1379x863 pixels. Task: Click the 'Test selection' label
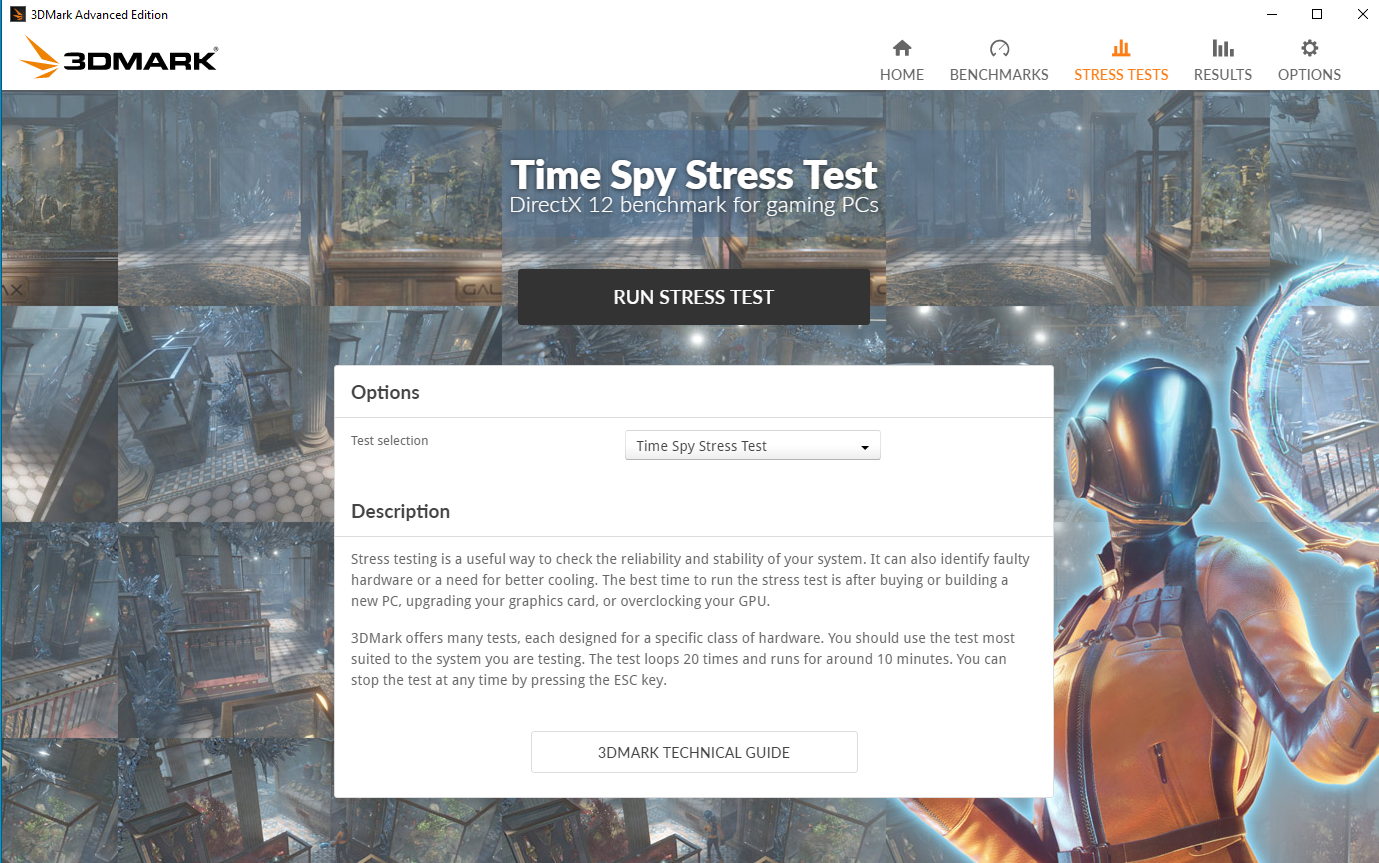[390, 440]
